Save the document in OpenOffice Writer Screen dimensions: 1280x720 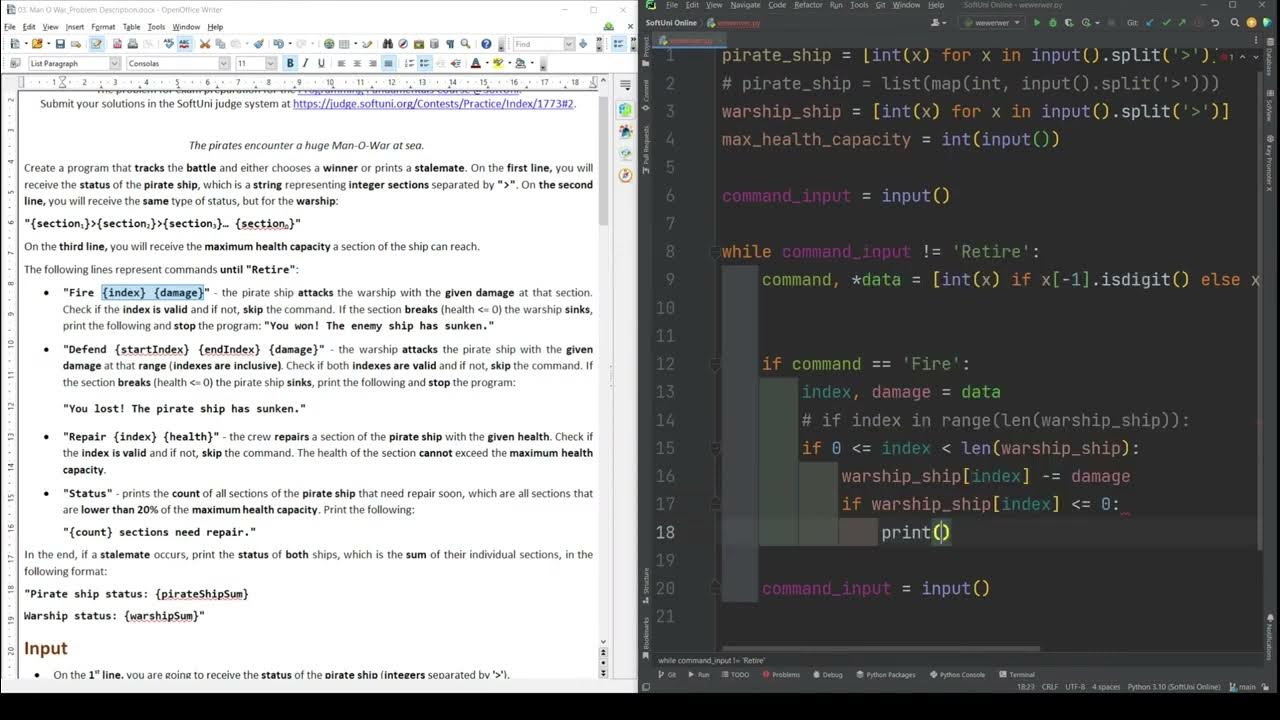coord(60,44)
